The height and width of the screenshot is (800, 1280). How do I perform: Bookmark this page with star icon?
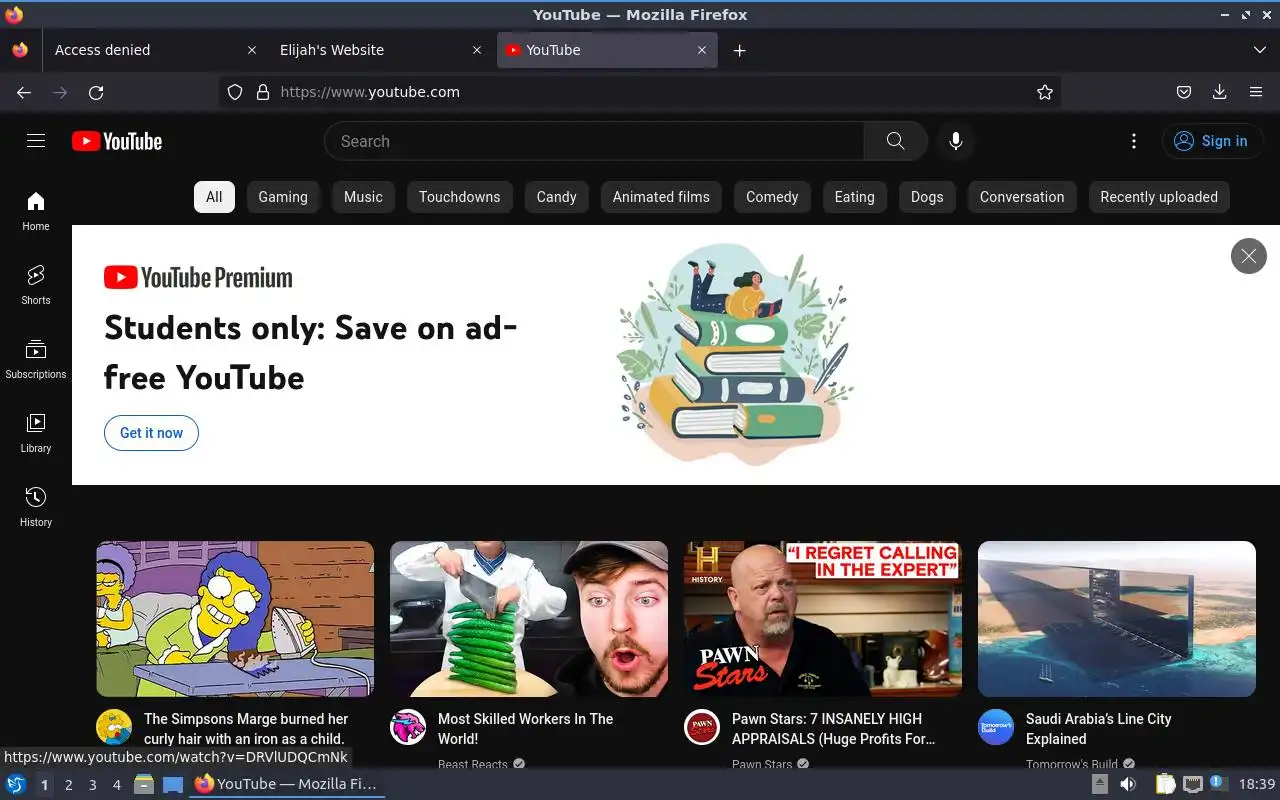pyautogui.click(x=1045, y=92)
